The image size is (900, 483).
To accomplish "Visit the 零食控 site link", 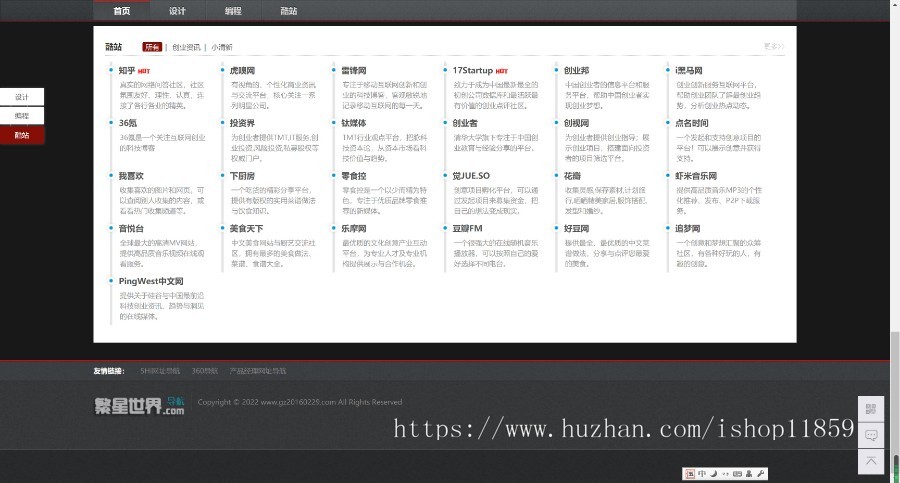I will pyautogui.click(x=354, y=176).
